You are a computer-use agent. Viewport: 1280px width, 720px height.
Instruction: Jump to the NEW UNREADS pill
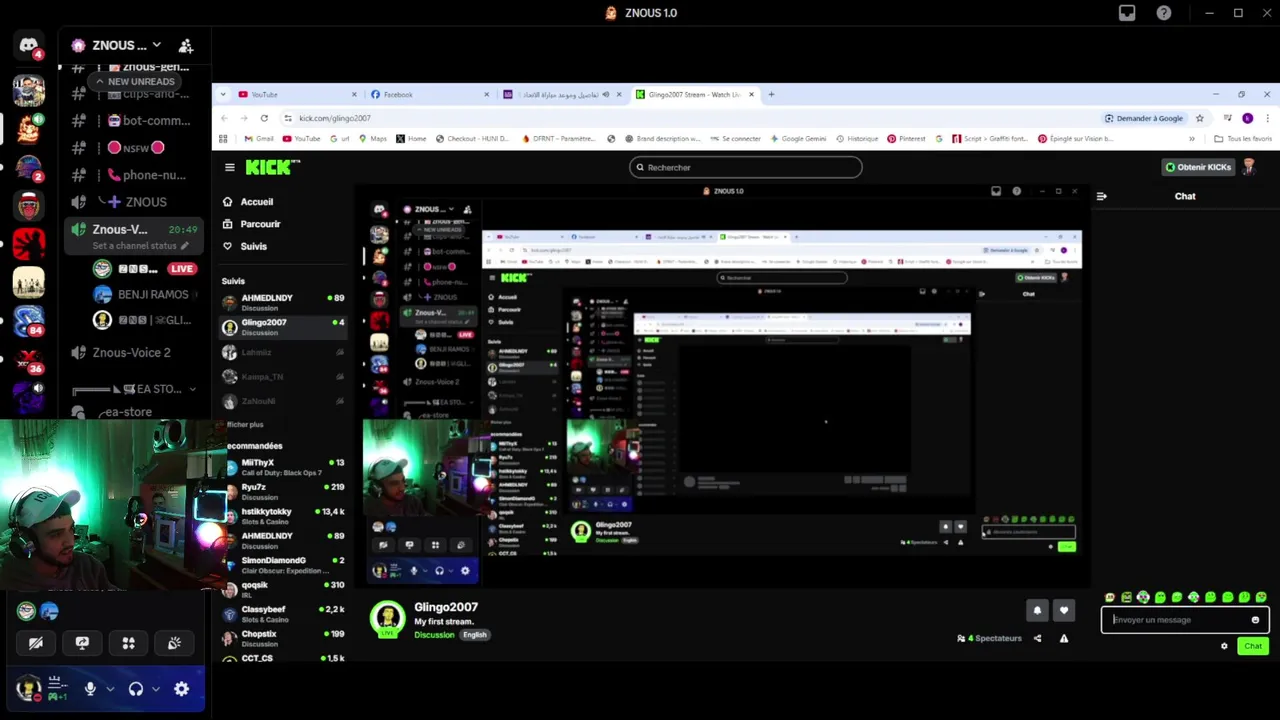click(x=135, y=81)
